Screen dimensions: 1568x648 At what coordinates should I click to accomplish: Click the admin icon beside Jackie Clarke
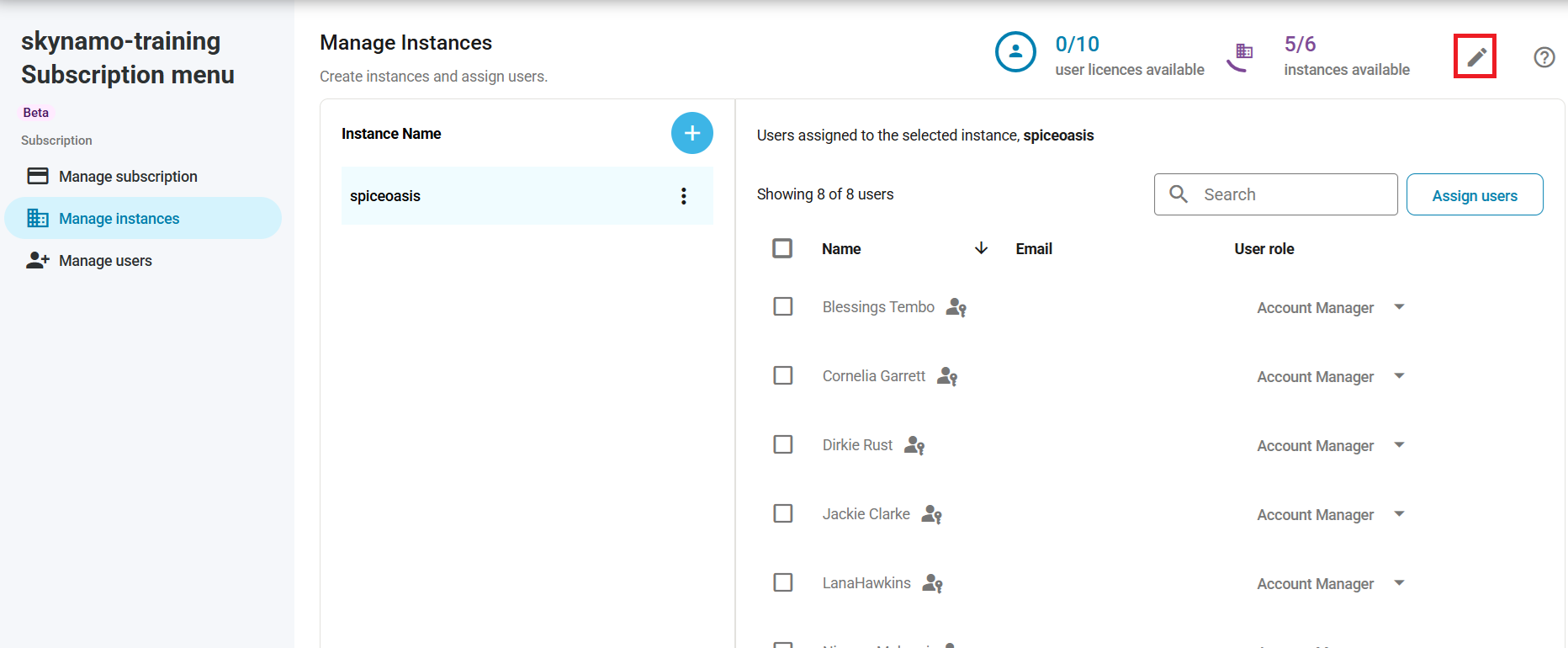click(931, 514)
